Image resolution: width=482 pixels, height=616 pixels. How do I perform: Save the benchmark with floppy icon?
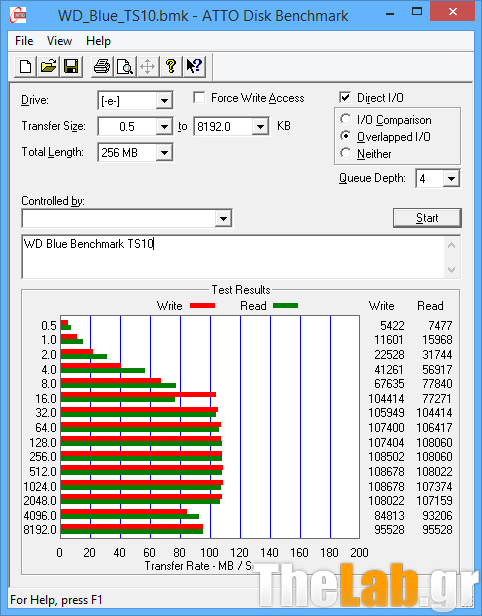71,66
